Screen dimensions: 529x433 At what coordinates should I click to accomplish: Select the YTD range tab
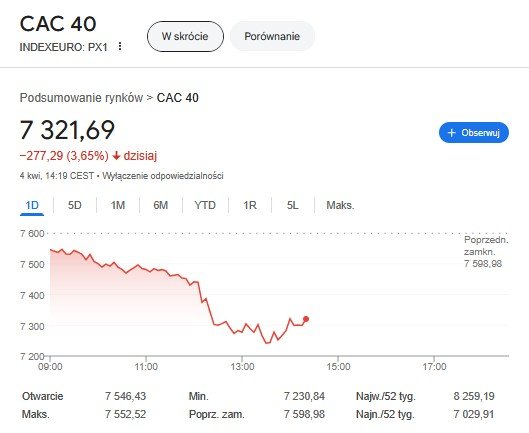pyautogui.click(x=205, y=205)
